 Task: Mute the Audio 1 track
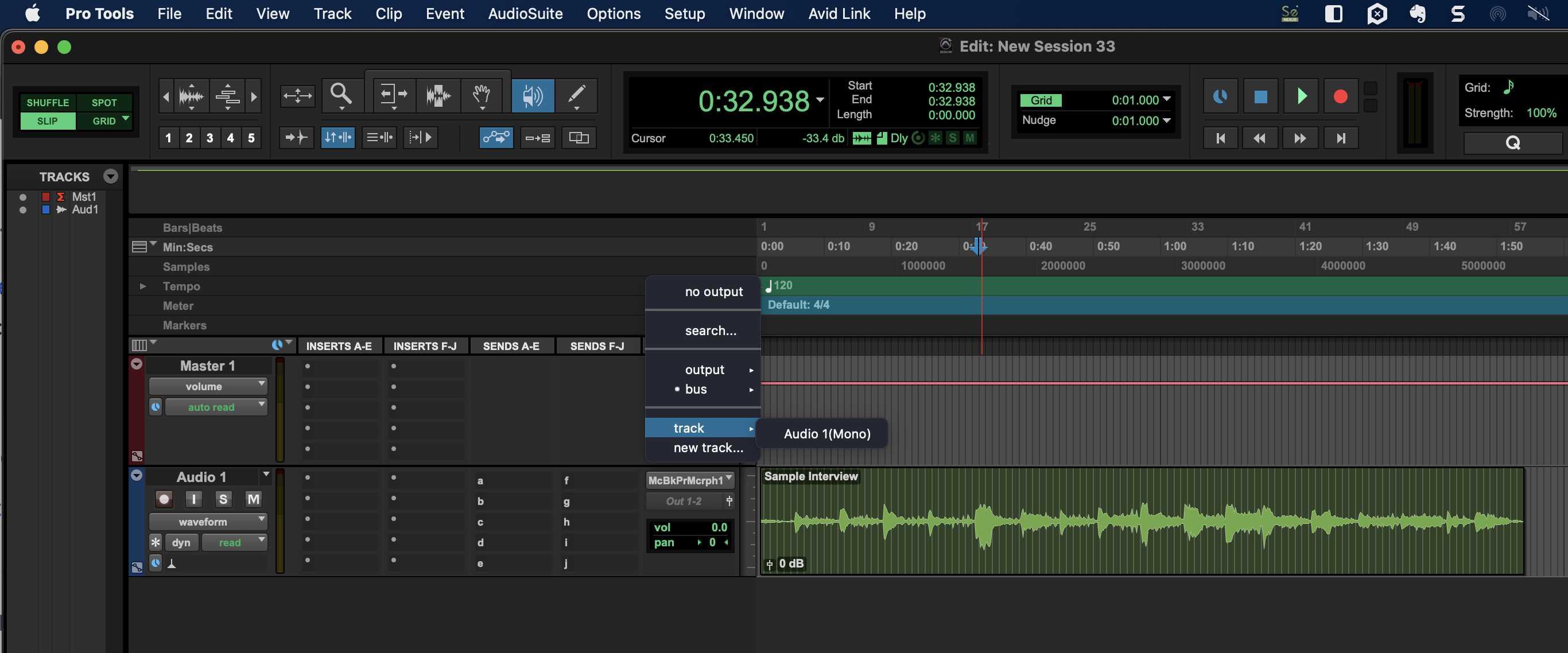253,500
